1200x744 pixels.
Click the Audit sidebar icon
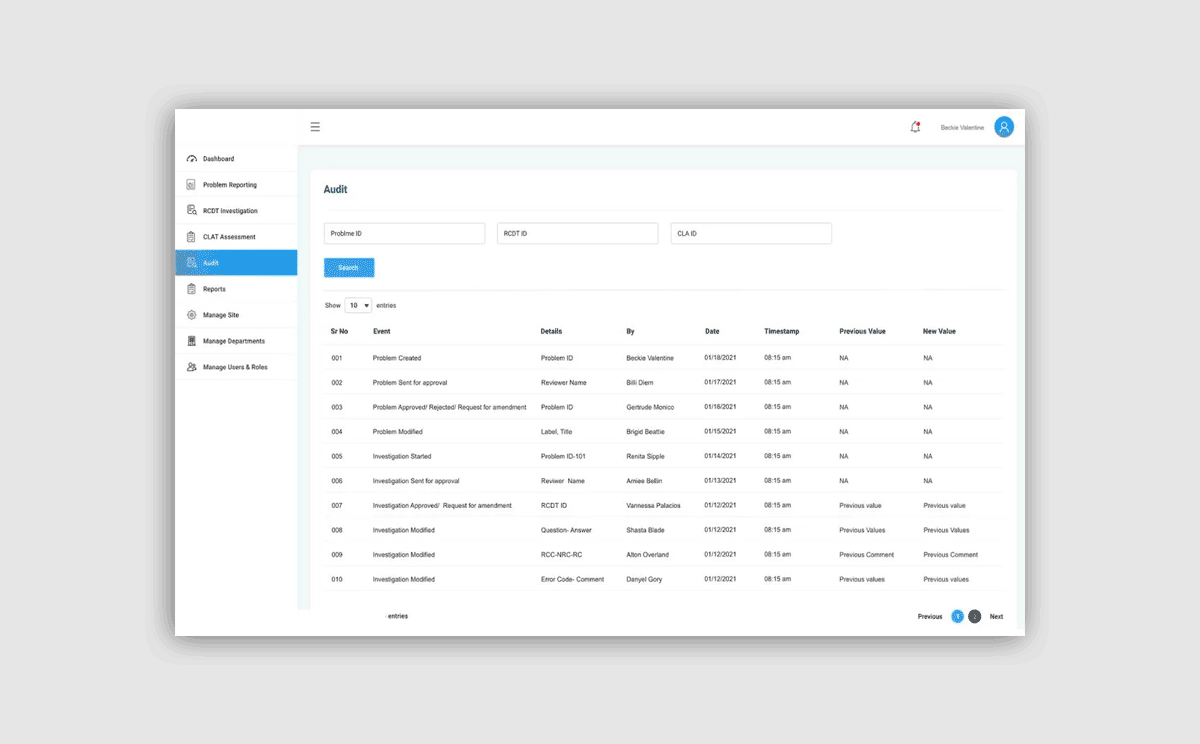coord(191,263)
